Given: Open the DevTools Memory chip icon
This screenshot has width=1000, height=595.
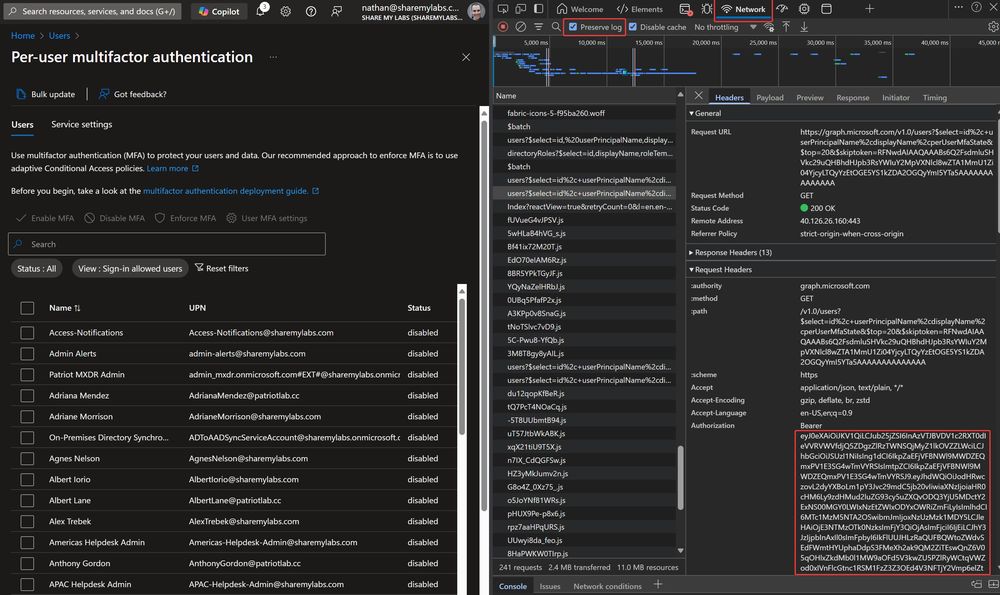Looking at the screenshot, I should coord(804,9).
